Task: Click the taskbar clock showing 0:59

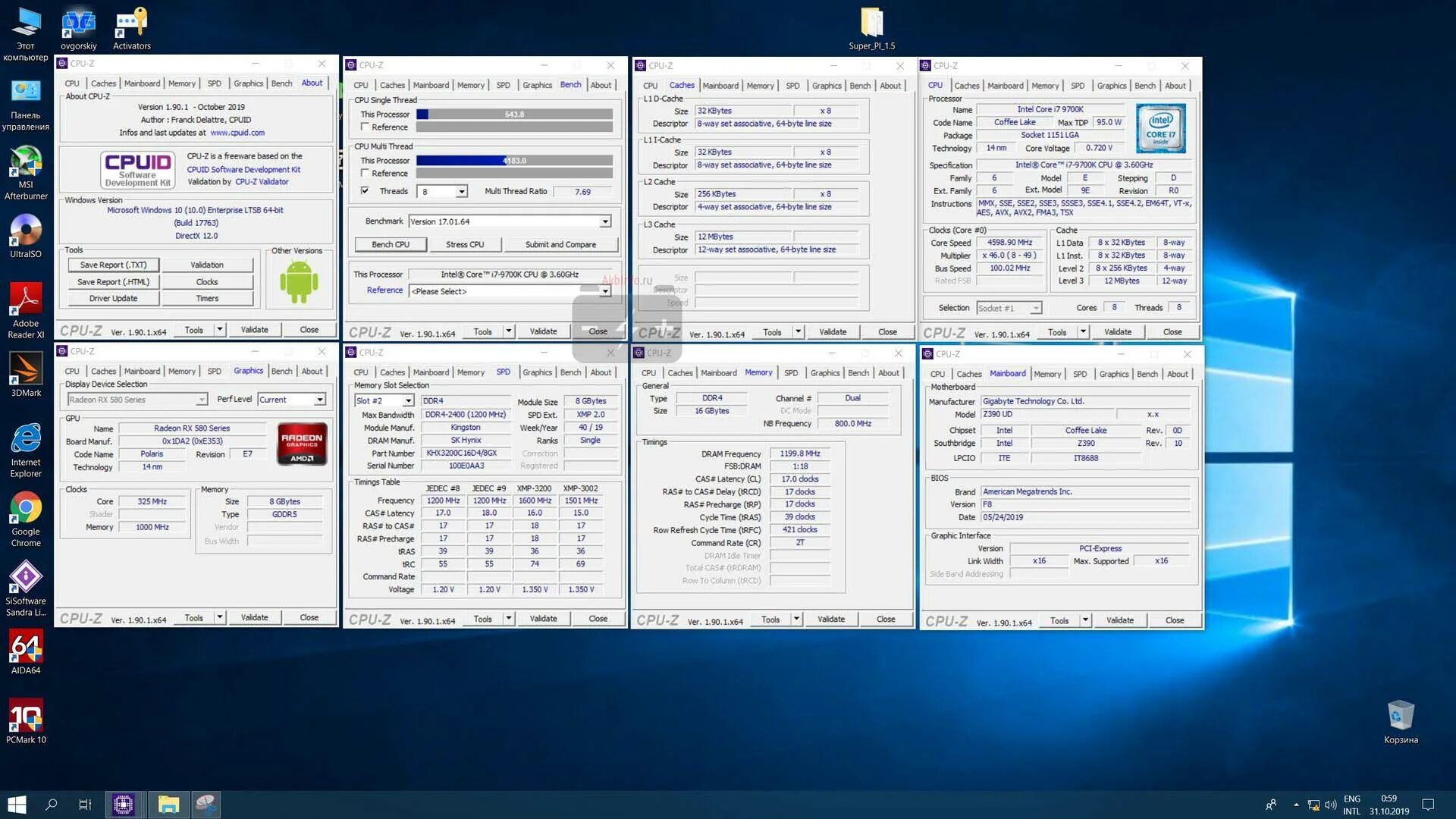Action: 1389,799
